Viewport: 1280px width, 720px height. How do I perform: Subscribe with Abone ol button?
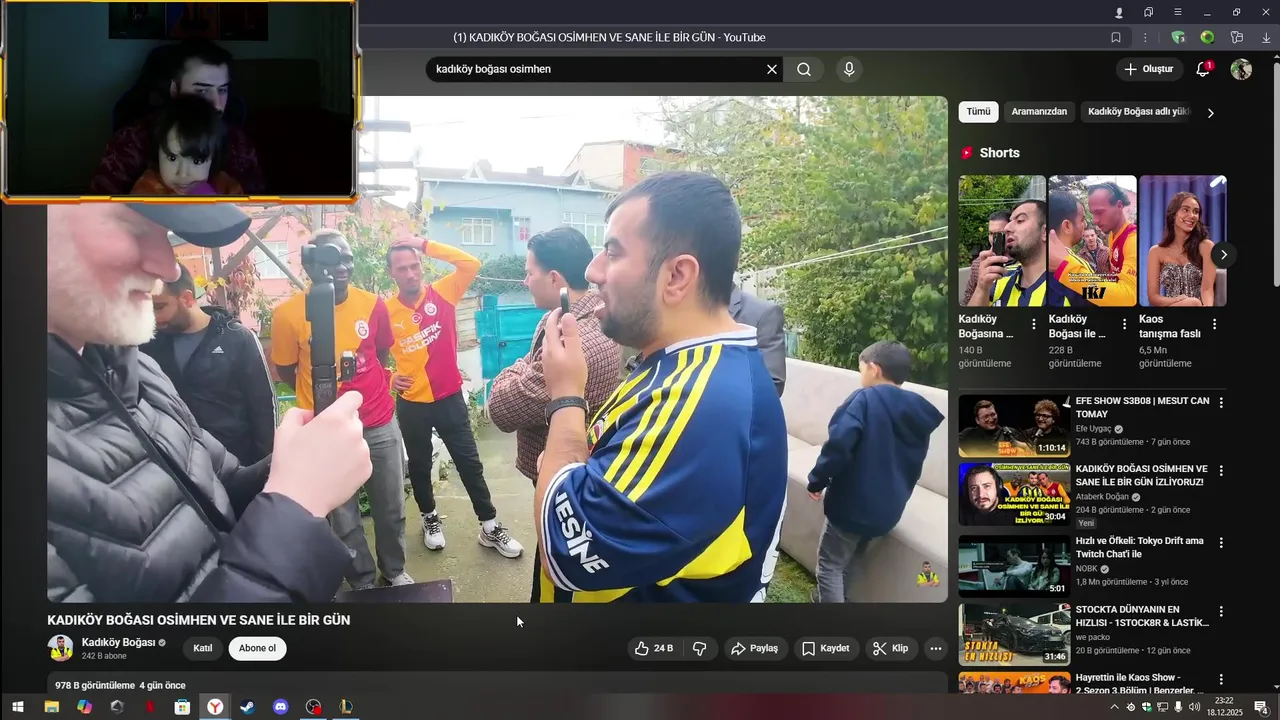(257, 648)
